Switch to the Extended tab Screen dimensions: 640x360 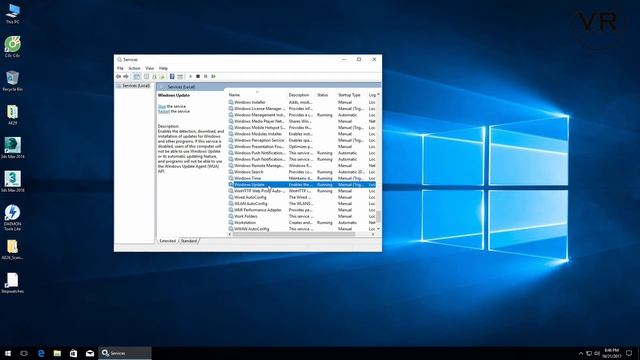168,241
